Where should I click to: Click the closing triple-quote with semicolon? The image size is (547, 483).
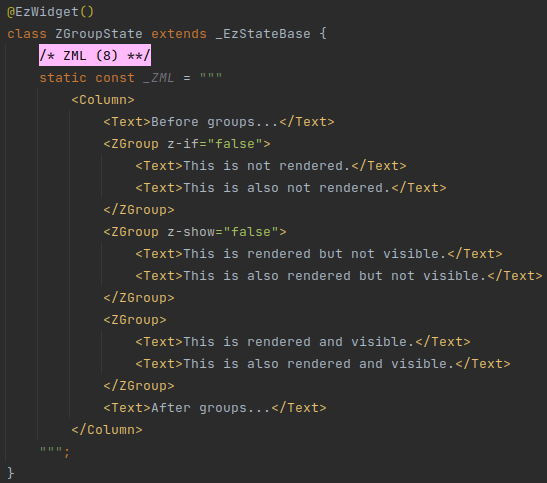(x=54, y=451)
